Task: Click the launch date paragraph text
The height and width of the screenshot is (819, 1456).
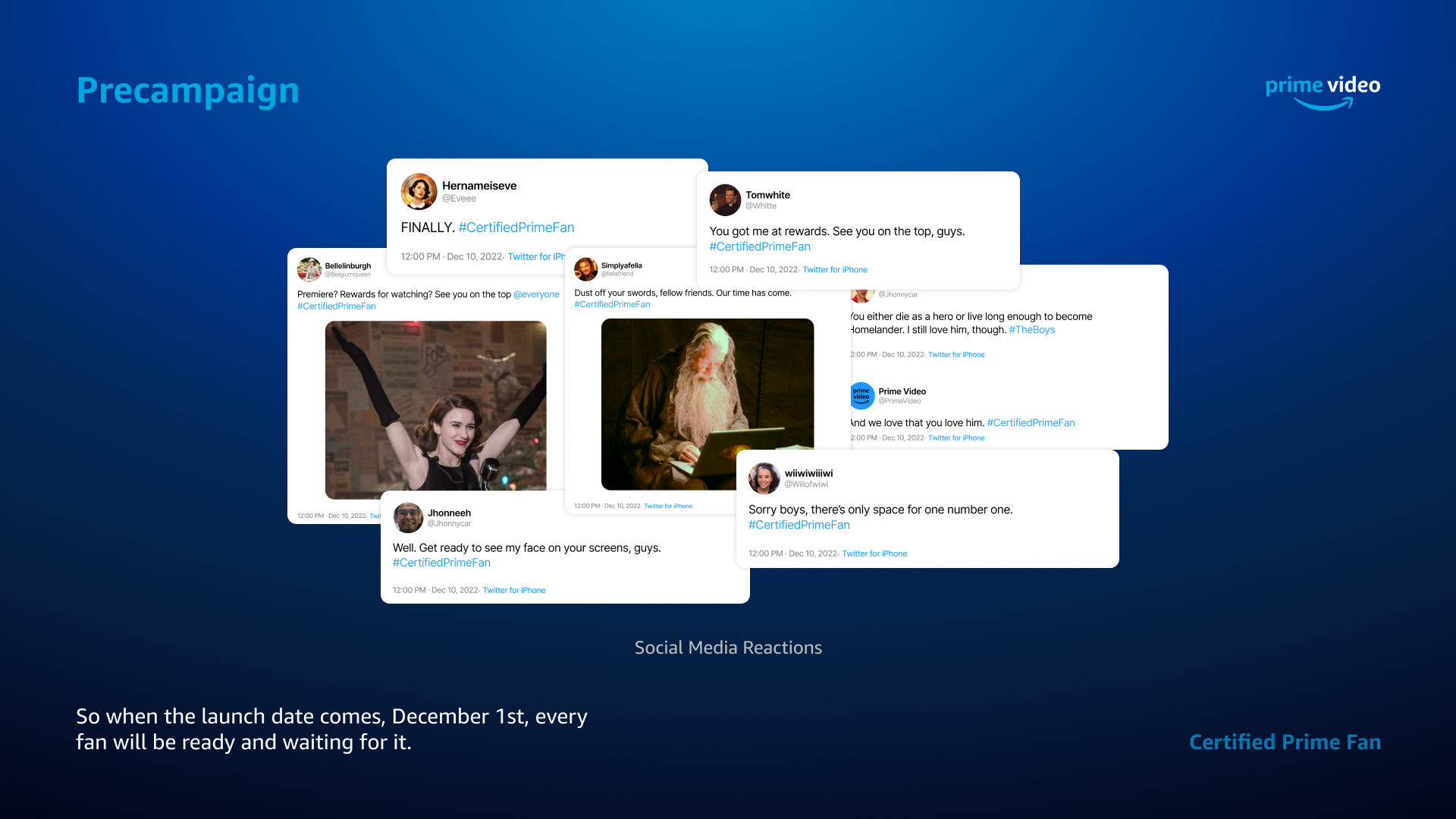Action: 331,730
